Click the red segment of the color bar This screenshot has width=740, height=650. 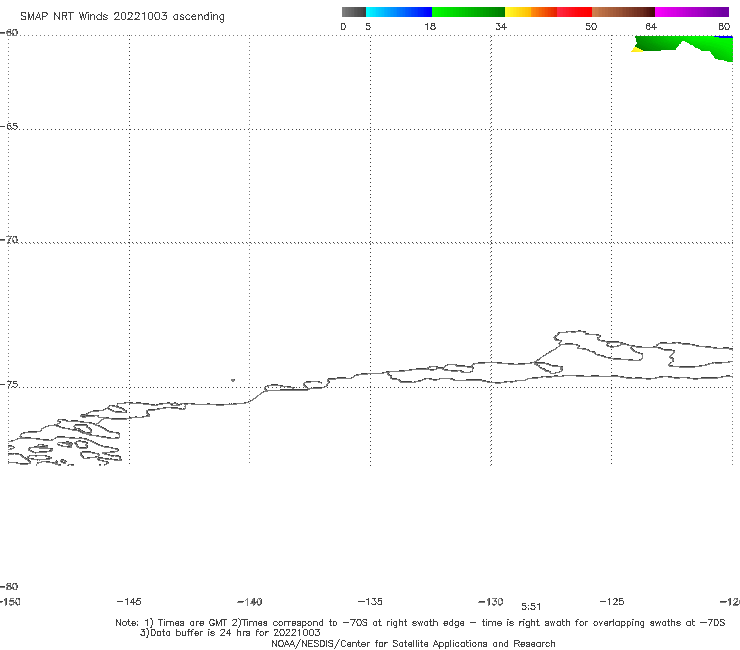point(574,12)
